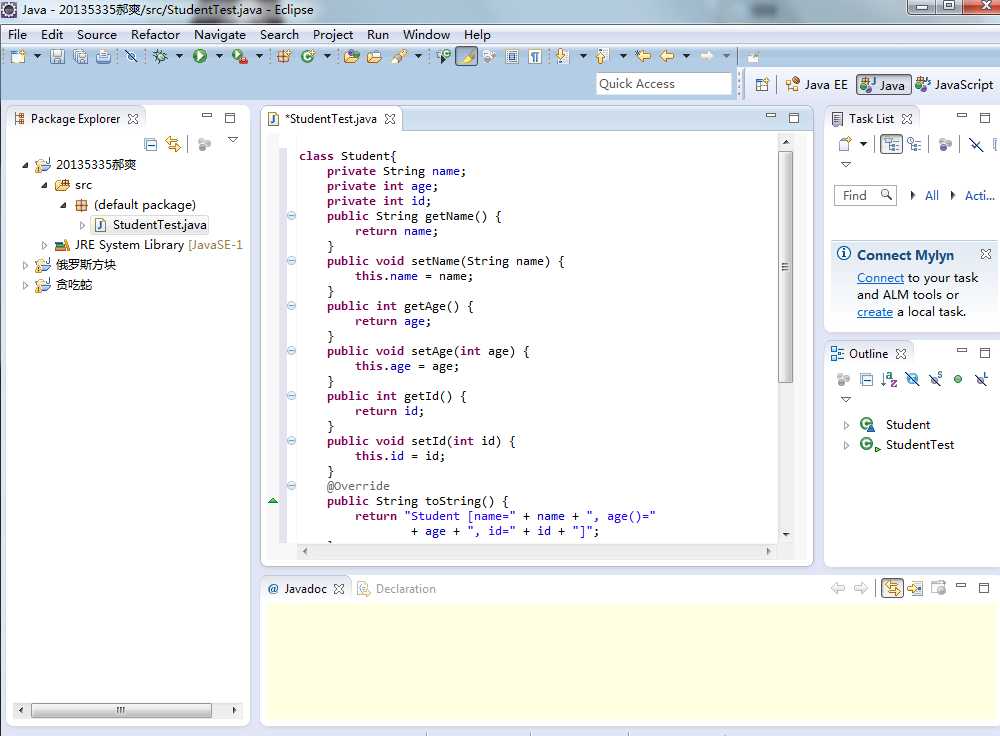The image size is (1000, 736).
Task: Collapse the 20135335 project tree node
Action: 25,165
